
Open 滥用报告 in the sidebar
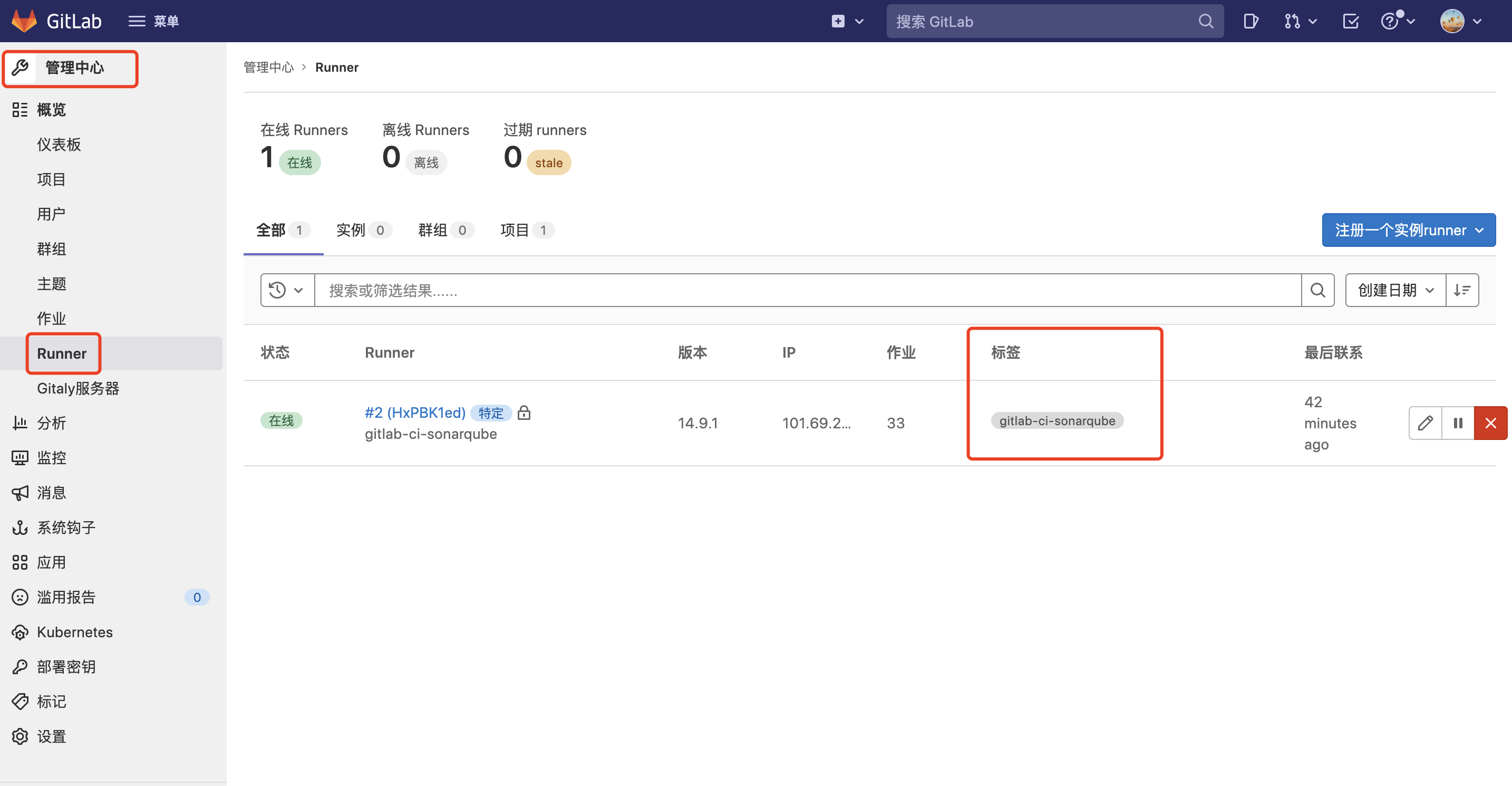66,598
